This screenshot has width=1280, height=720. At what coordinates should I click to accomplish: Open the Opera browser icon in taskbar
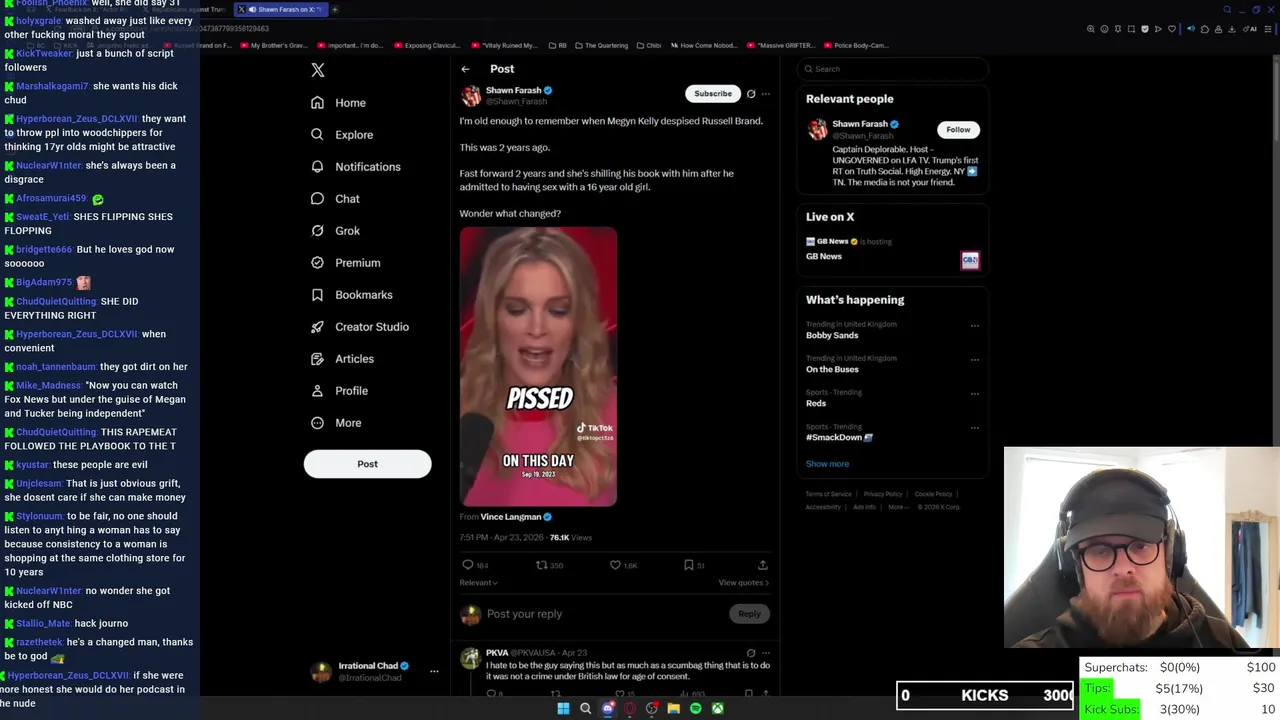[629, 709]
